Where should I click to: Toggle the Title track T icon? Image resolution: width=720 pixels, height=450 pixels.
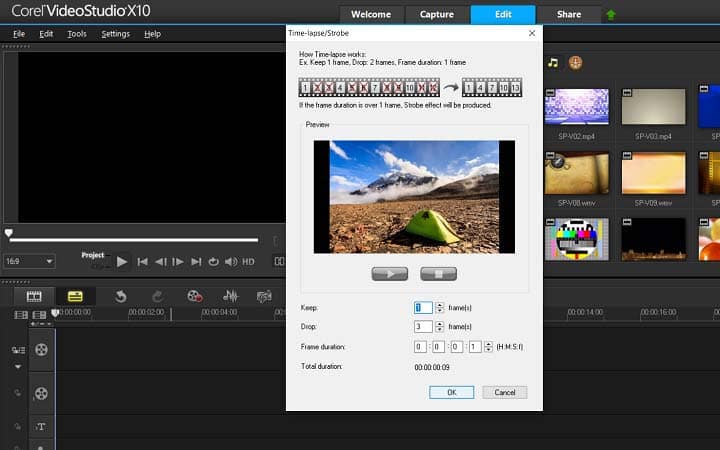41,427
